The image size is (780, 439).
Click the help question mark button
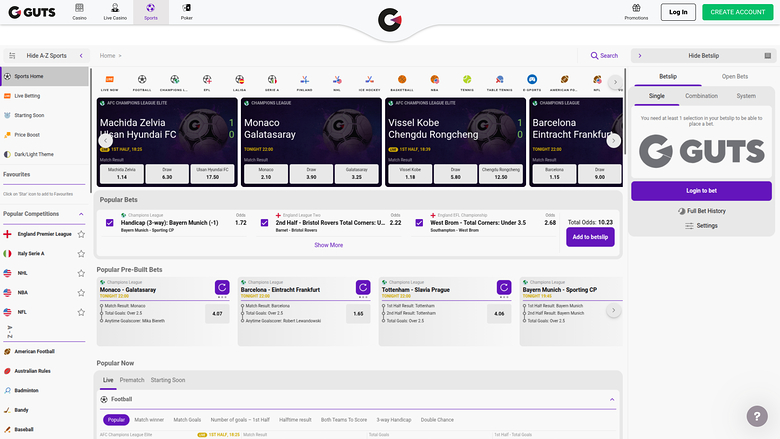(x=757, y=416)
